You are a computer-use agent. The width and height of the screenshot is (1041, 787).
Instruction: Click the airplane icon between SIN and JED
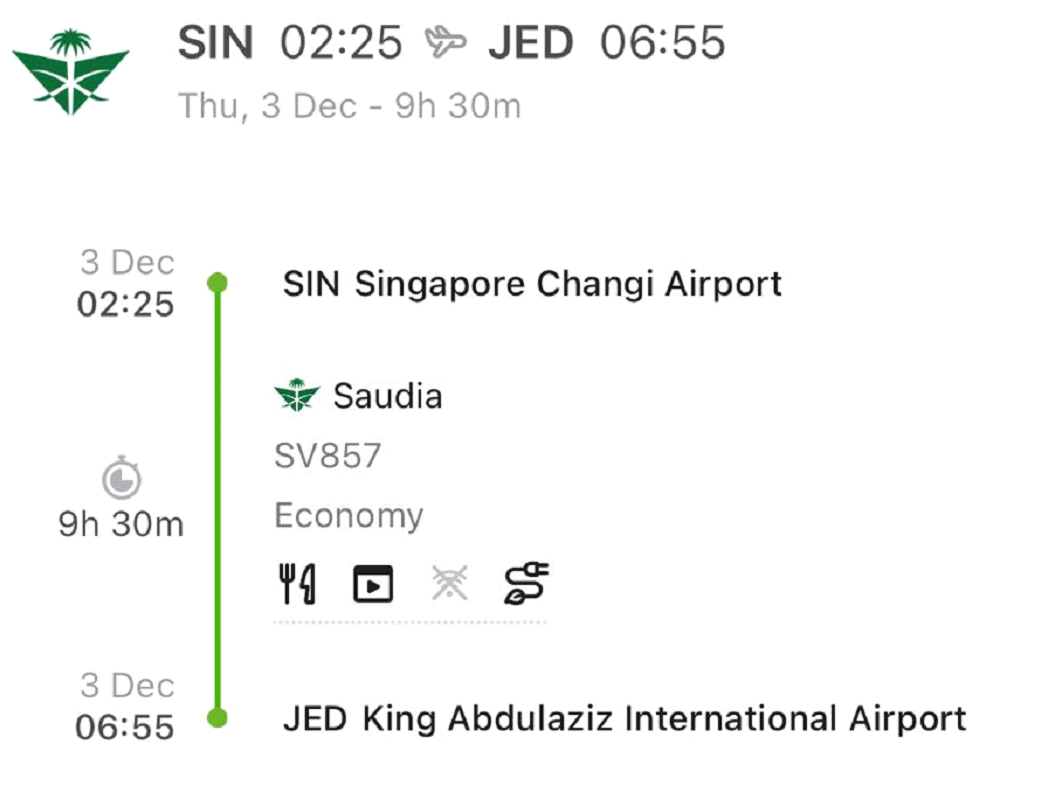[x=445, y=43]
